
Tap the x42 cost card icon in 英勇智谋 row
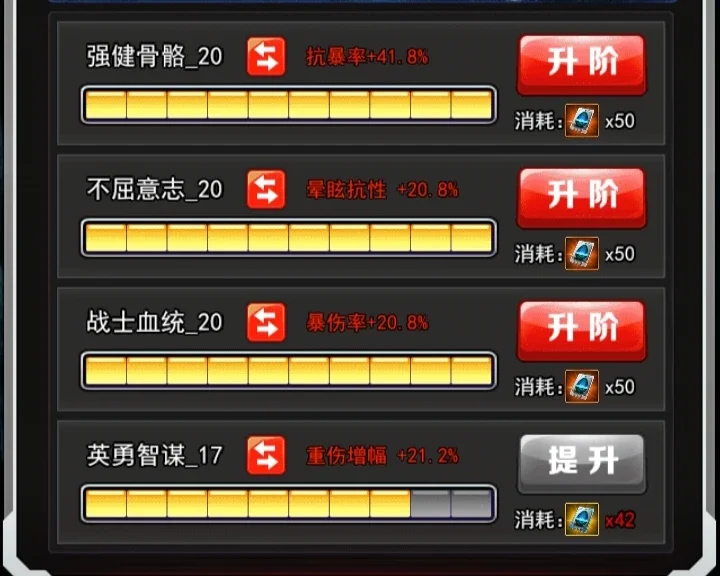tap(582, 519)
